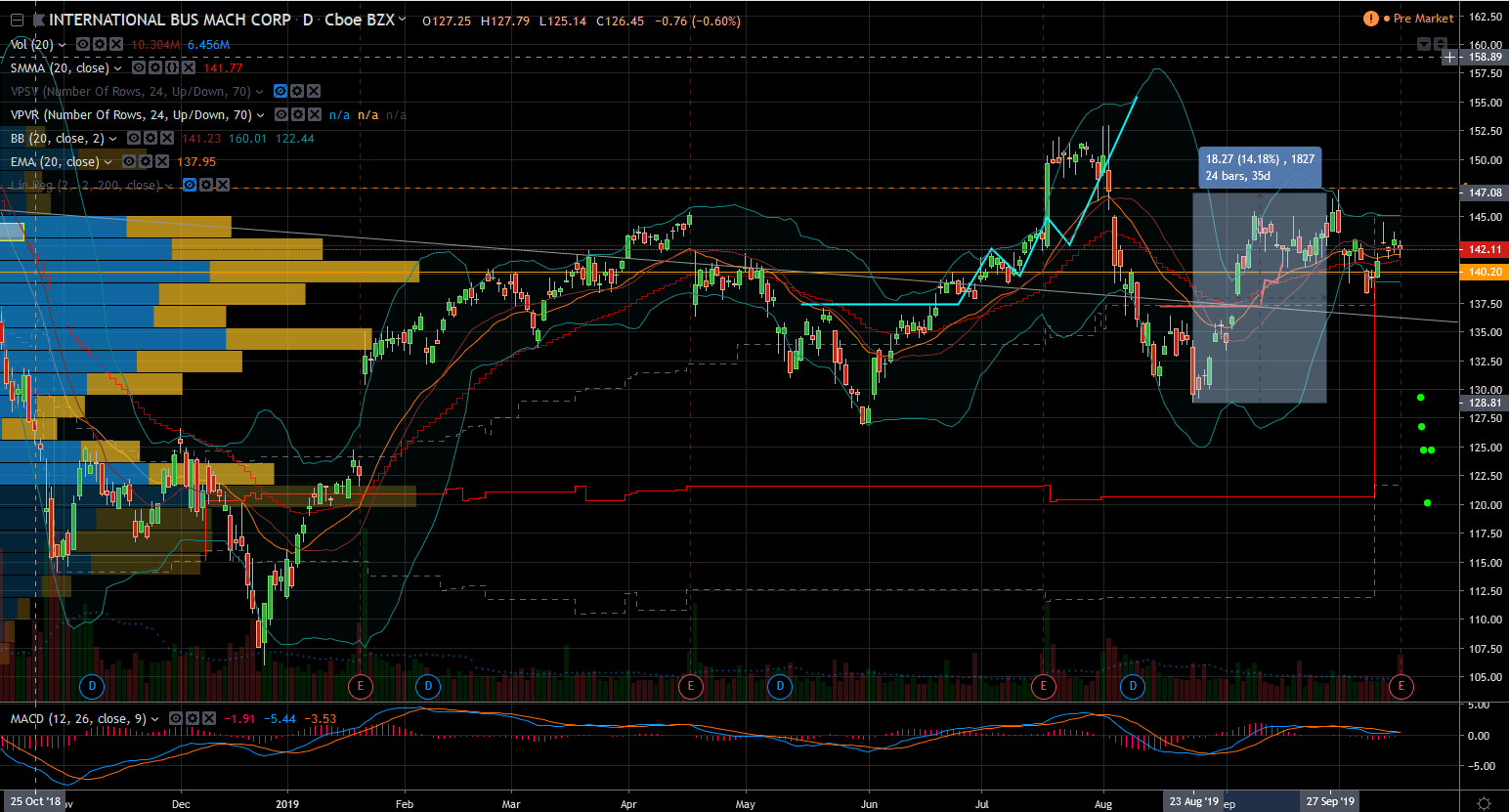Remove the Vol indicator
Viewport: 1509px width, 812px height.
coord(116,44)
